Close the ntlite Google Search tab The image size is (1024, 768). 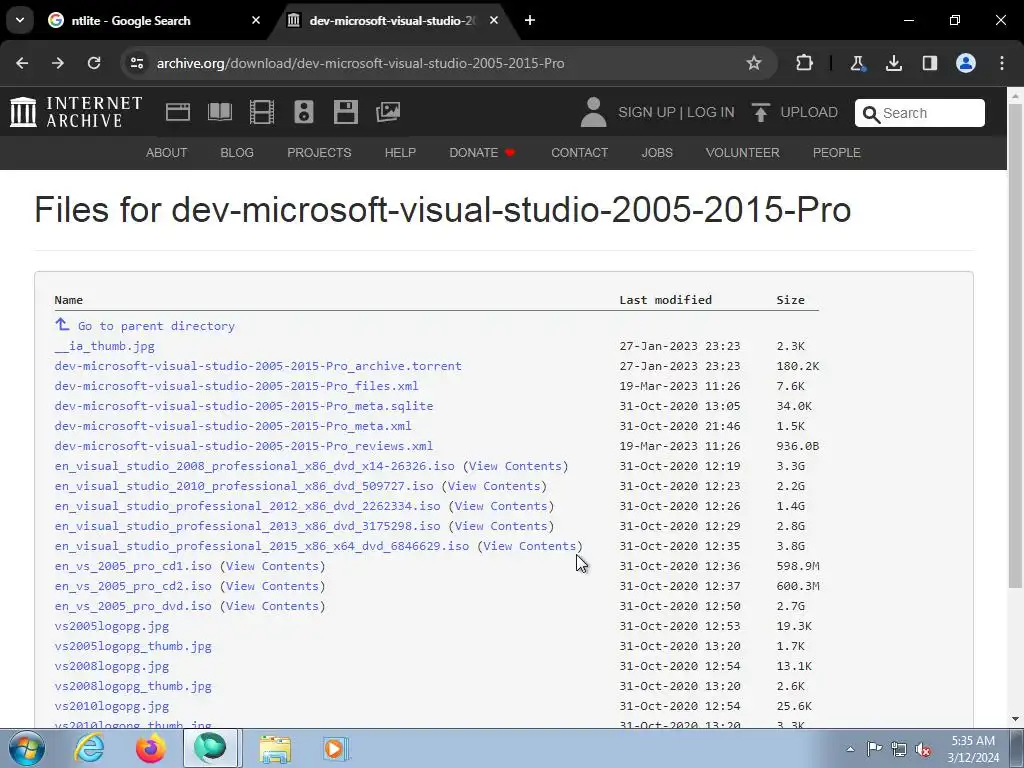tap(256, 20)
